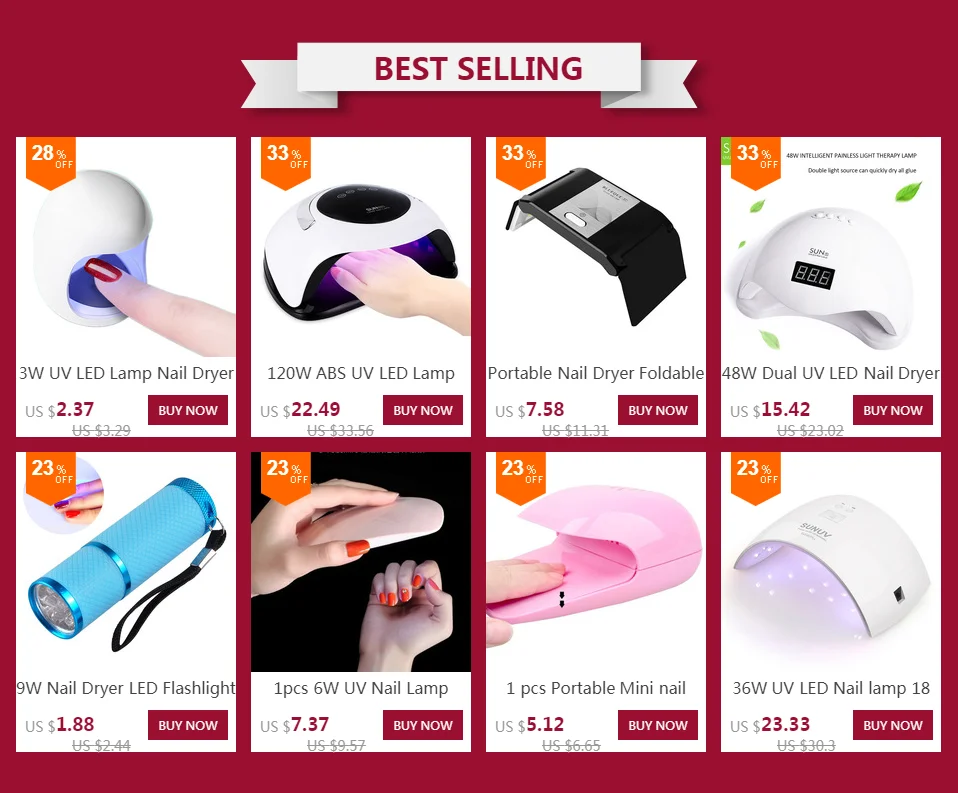This screenshot has width=958, height=793.
Task: Open the 120W ABS UV LED Lamp title
Action: pyautogui.click(x=360, y=373)
